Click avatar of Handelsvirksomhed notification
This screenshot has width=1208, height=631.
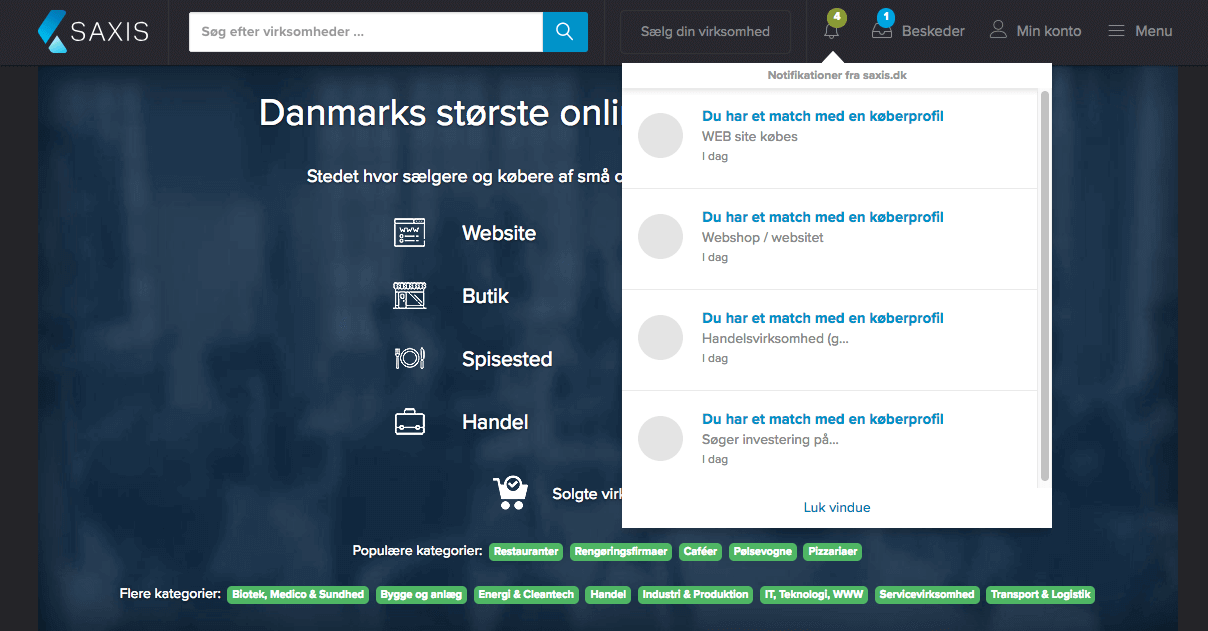pos(660,338)
